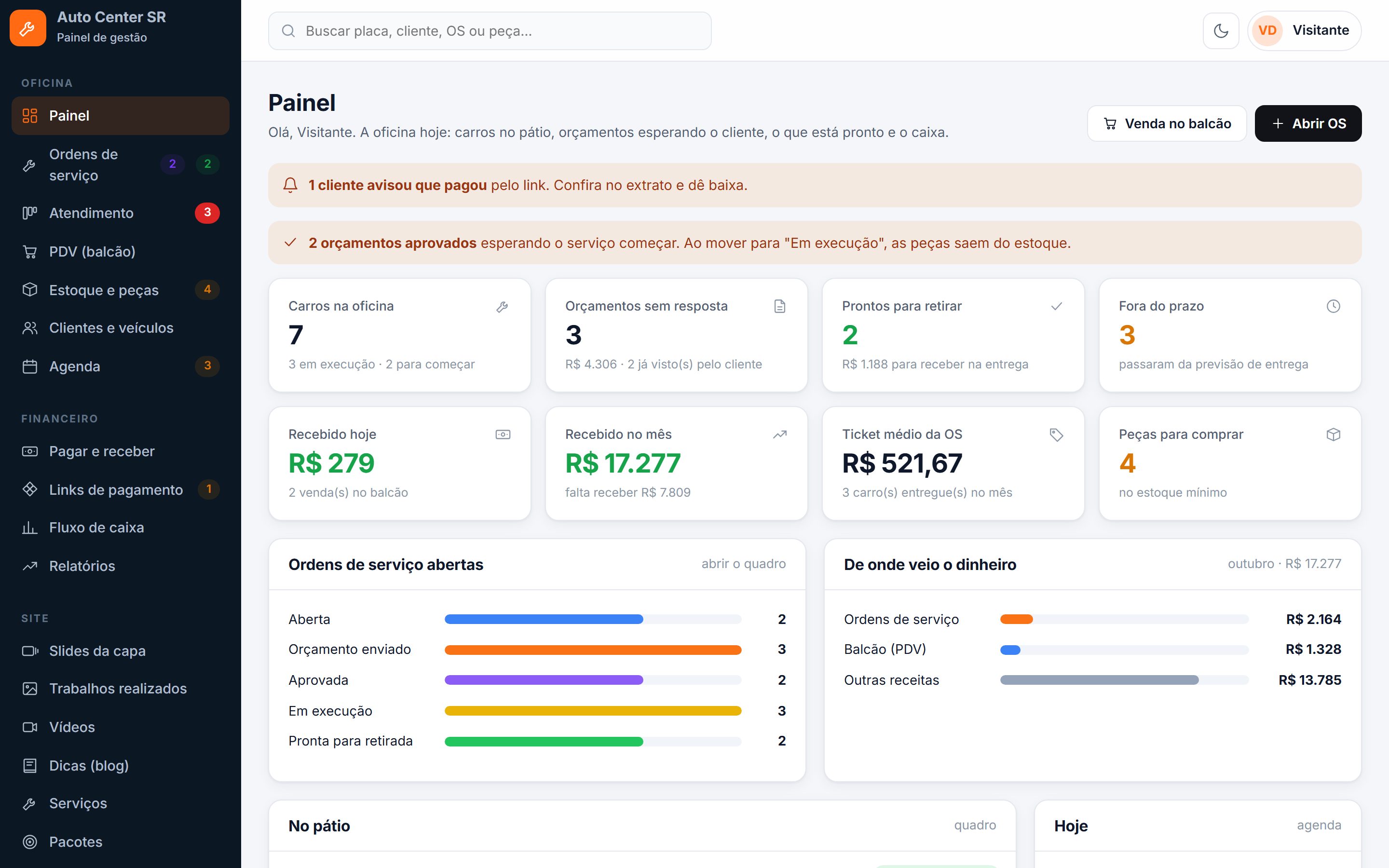Click the Links de pagamento diamond icon
This screenshot has height=868, width=1389.
[29, 489]
